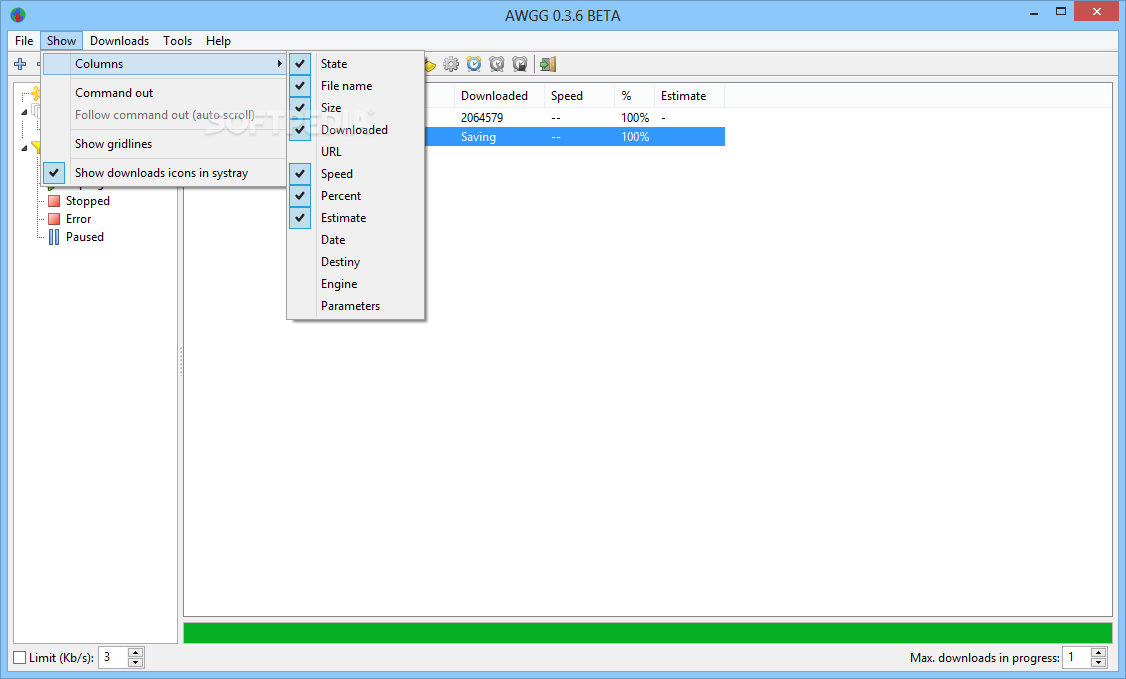Select the Paused filter in tree
The height and width of the screenshot is (679, 1126).
85,237
